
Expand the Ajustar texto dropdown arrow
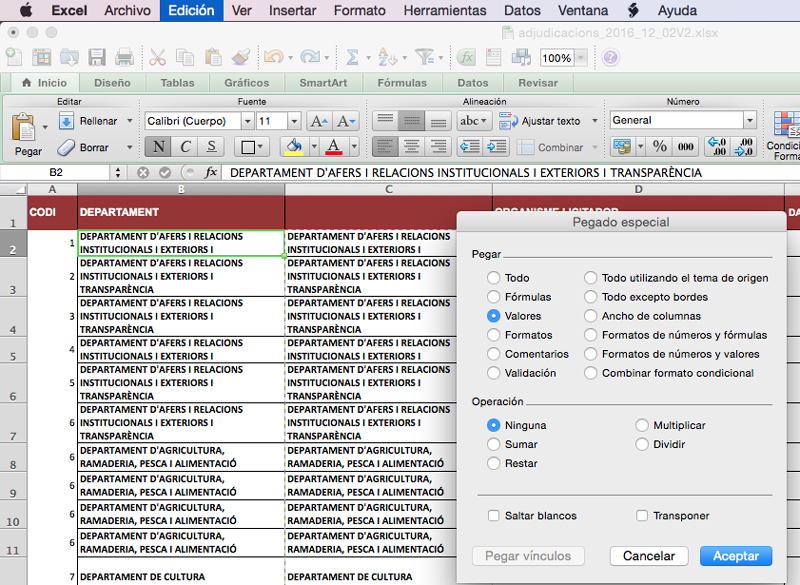click(x=594, y=121)
